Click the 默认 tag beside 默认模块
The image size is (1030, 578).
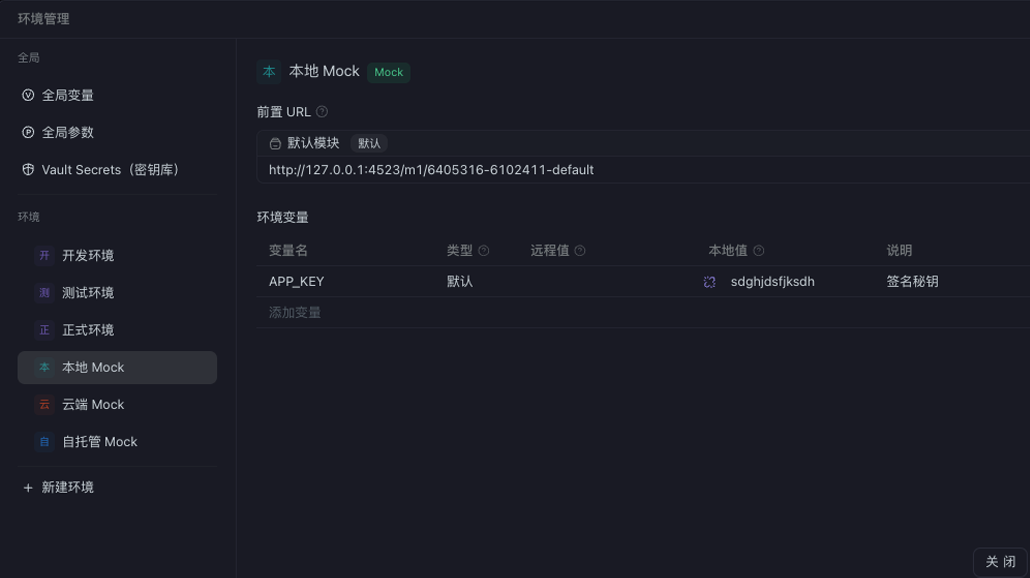[x=369, y=143]
